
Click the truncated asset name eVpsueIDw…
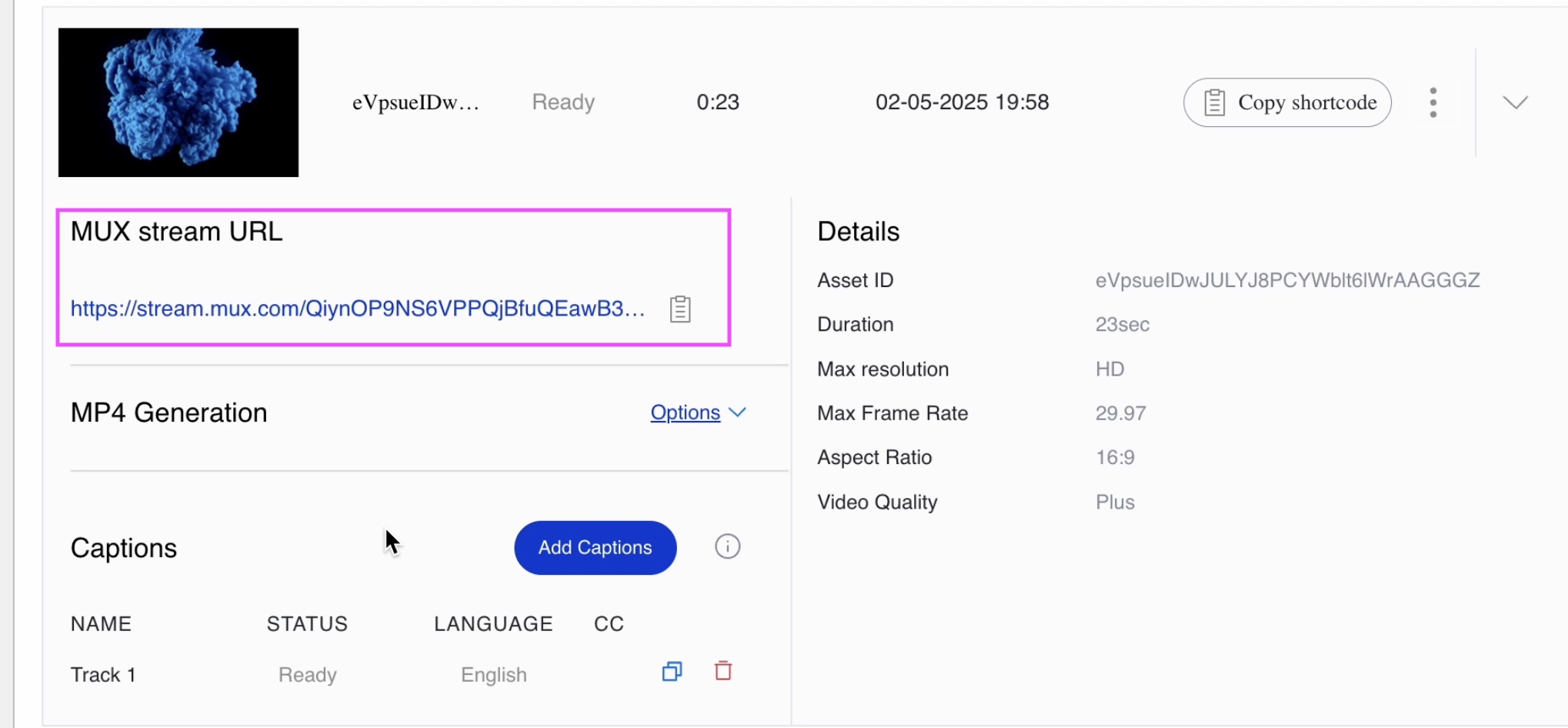tap(415, 102)
